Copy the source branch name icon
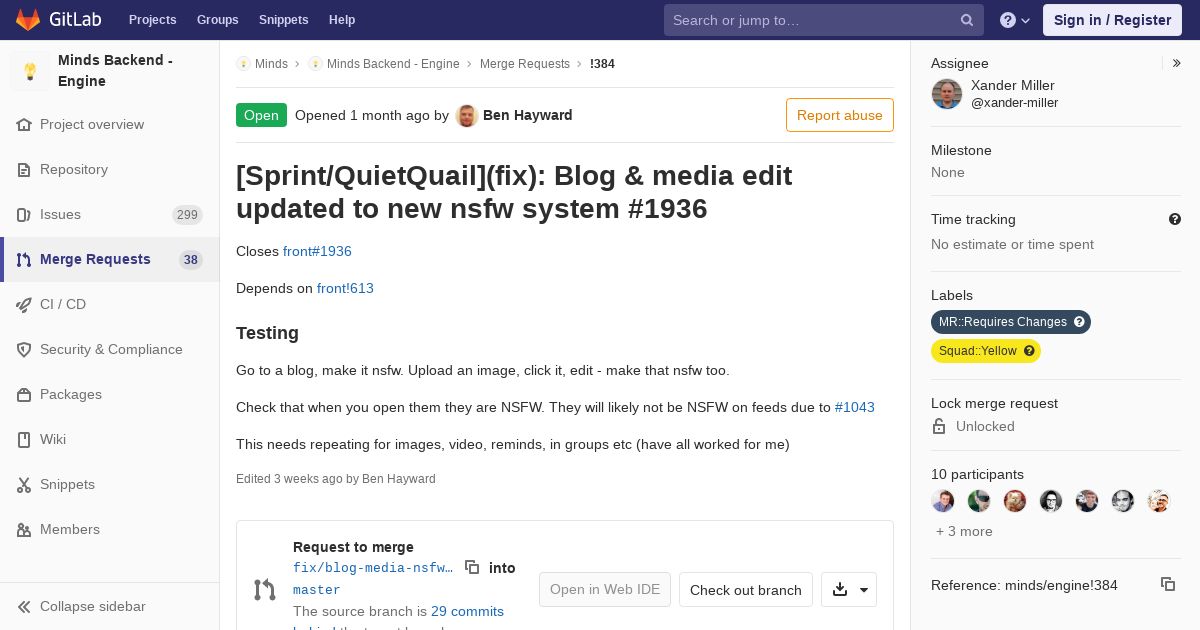Viewport: 1200px width, 630px height. [x=472, y=567]
